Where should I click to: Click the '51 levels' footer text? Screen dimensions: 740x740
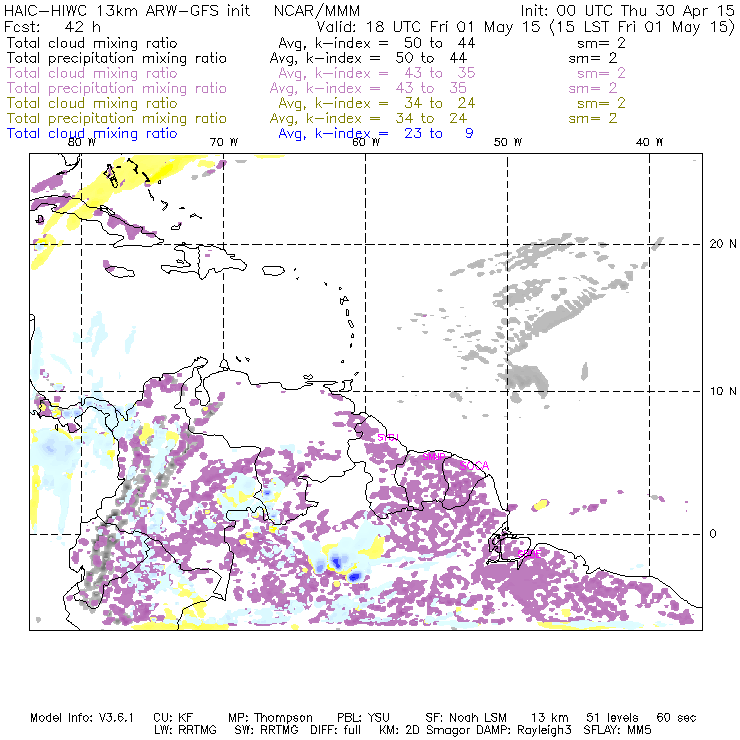point(612,718)
